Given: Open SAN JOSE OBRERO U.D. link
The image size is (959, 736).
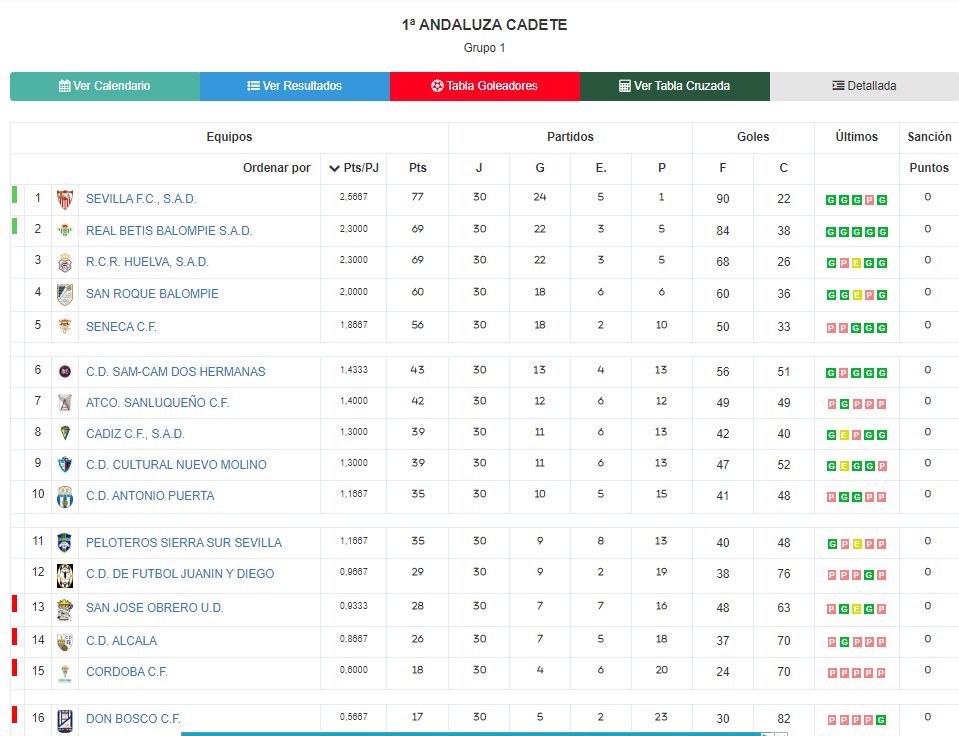Looking at the screenshot, I should (155, 608).
